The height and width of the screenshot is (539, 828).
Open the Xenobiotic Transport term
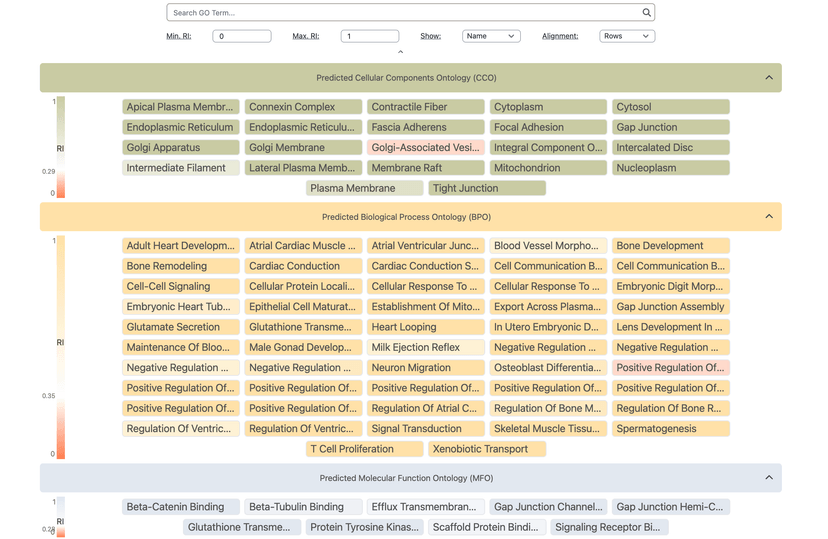pyautogui.click(x=487, y=449)
